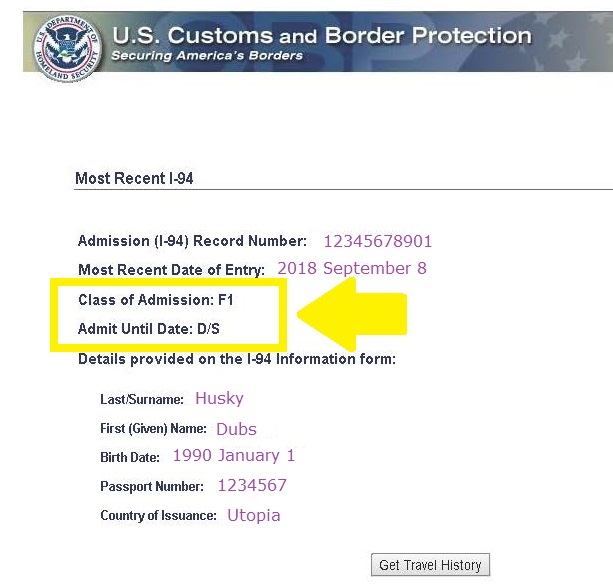The height and width of the screenshot is (588, 613).
Task: Click the Class of Admission: F1 line
Action: (156, 300)
